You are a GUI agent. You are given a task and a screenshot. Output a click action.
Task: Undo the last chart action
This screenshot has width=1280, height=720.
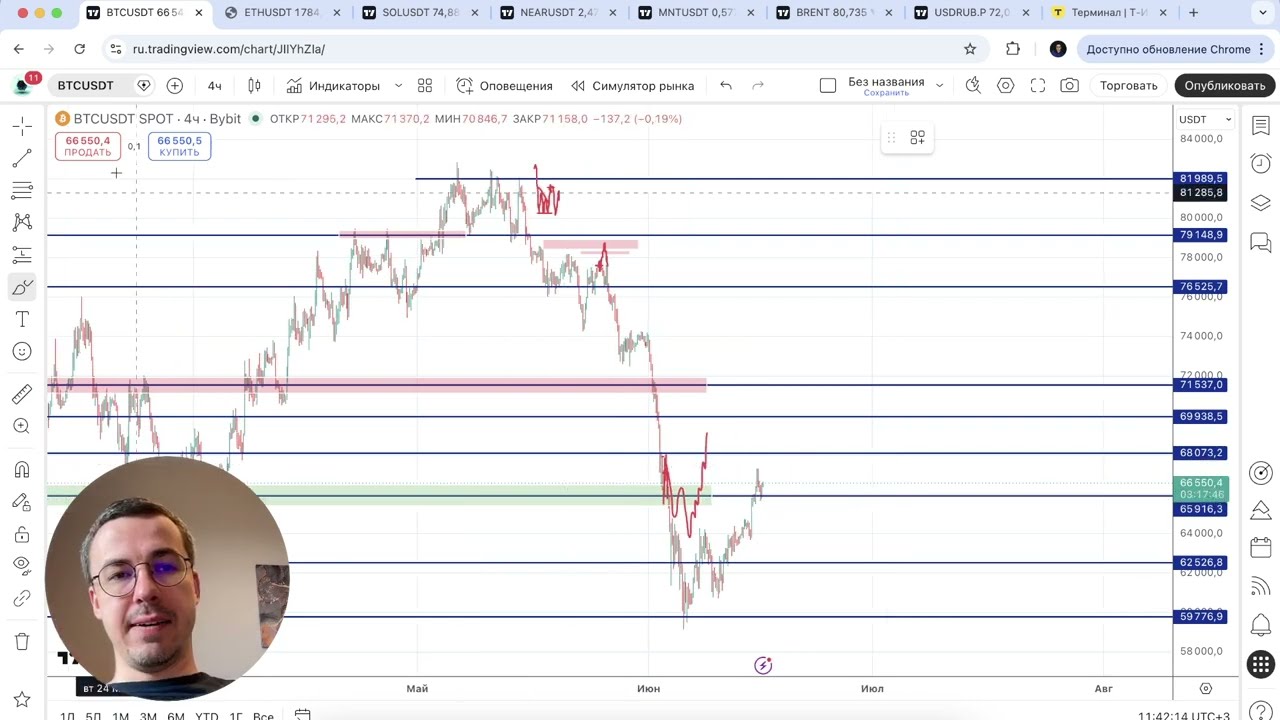point(726,85)
